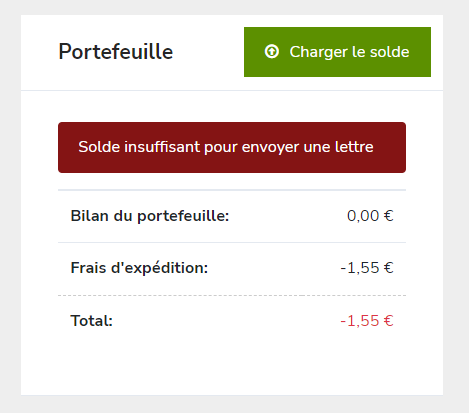
Task: Click the 0,00 € wallet balance value
Action: tap(370, 216)
